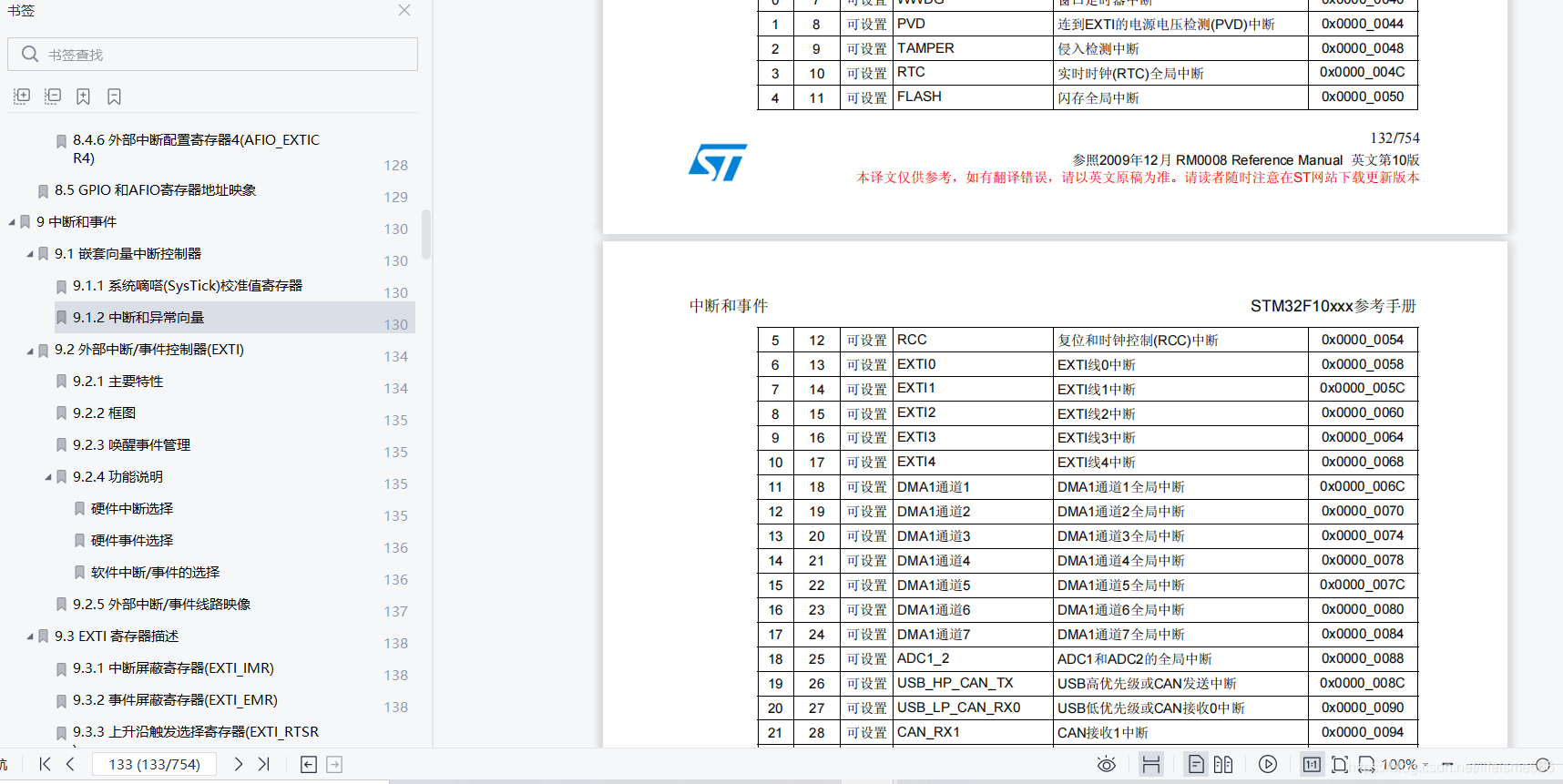
Task: Click the zoom out minus button
Action: point(1447,764)
